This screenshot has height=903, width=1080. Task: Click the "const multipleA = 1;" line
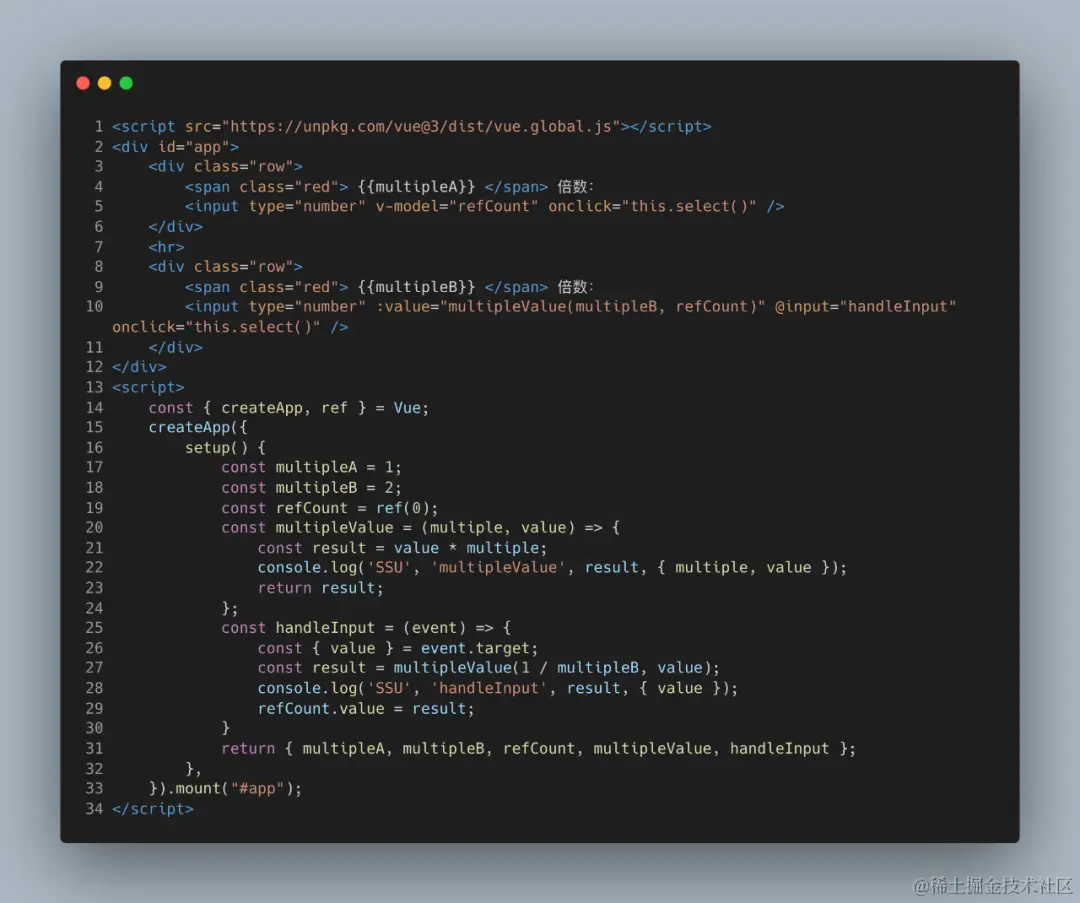tap(311, 467)
